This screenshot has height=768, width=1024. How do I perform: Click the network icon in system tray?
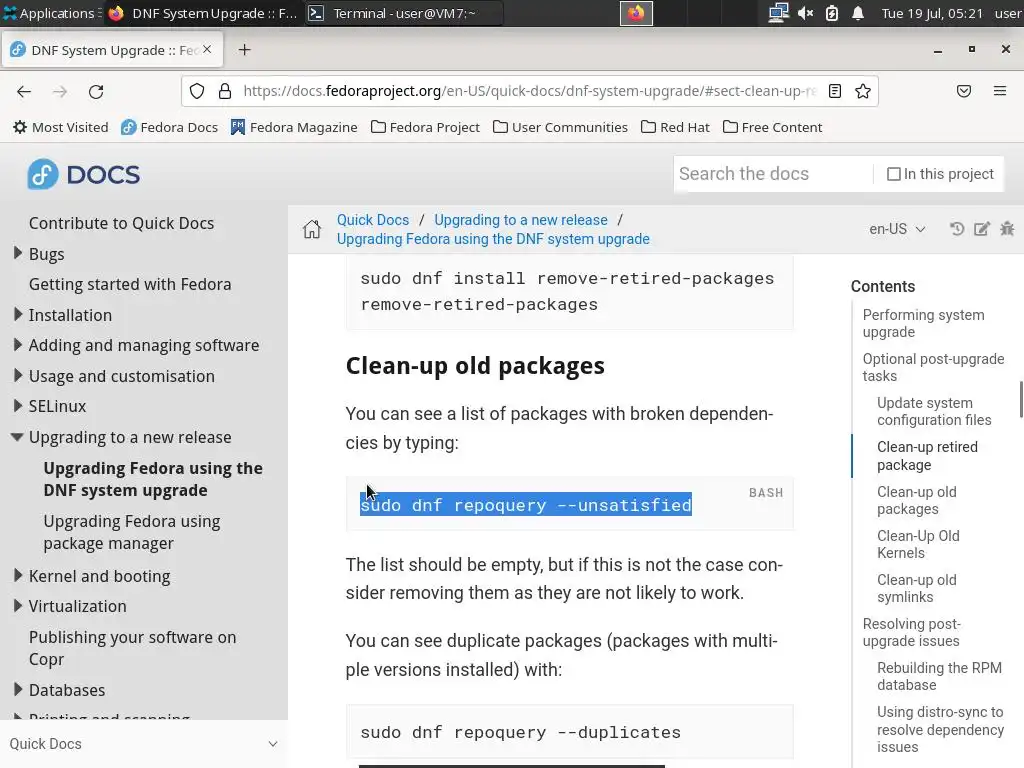[x=778, y=13]
